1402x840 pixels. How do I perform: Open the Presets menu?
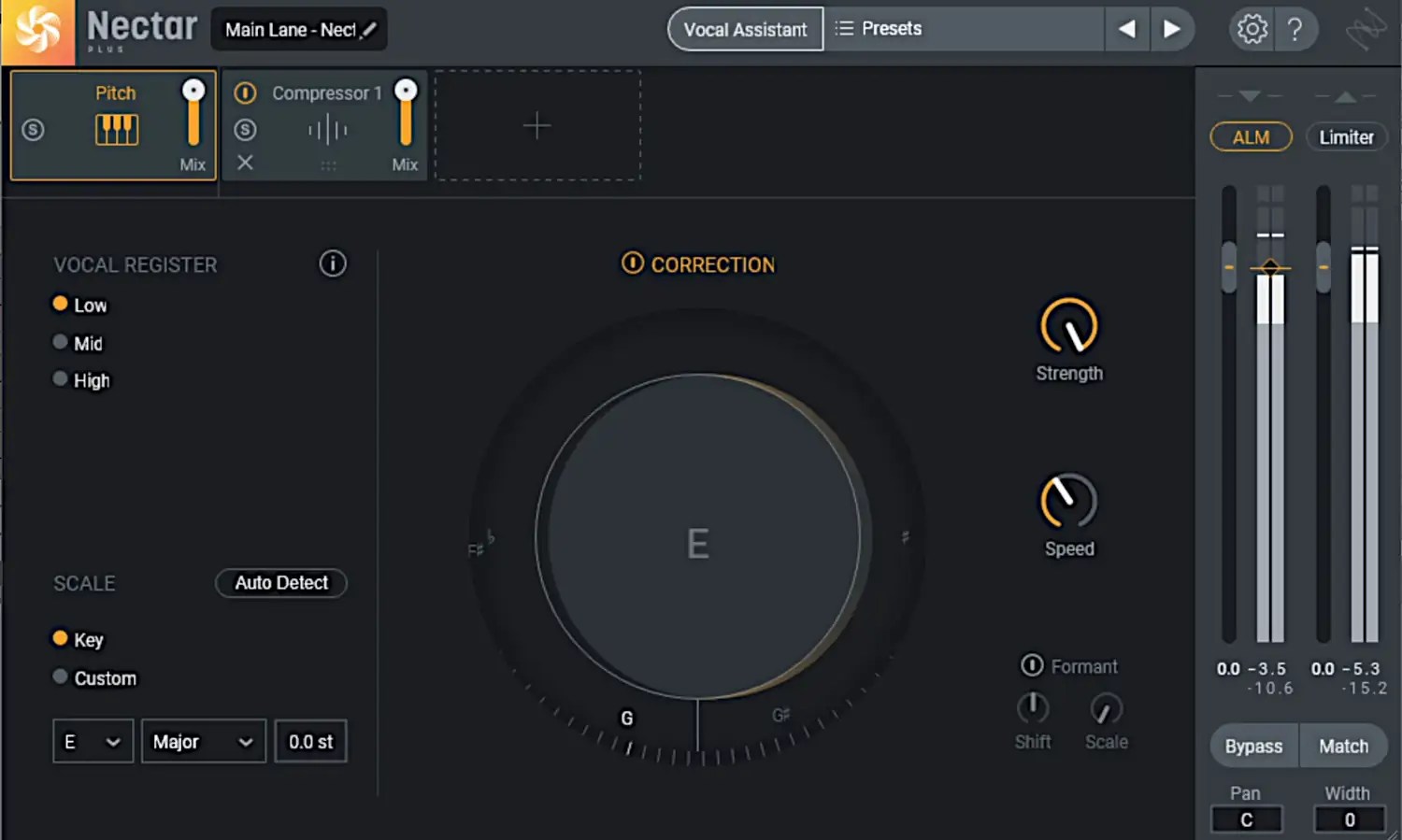click(890, 28)
